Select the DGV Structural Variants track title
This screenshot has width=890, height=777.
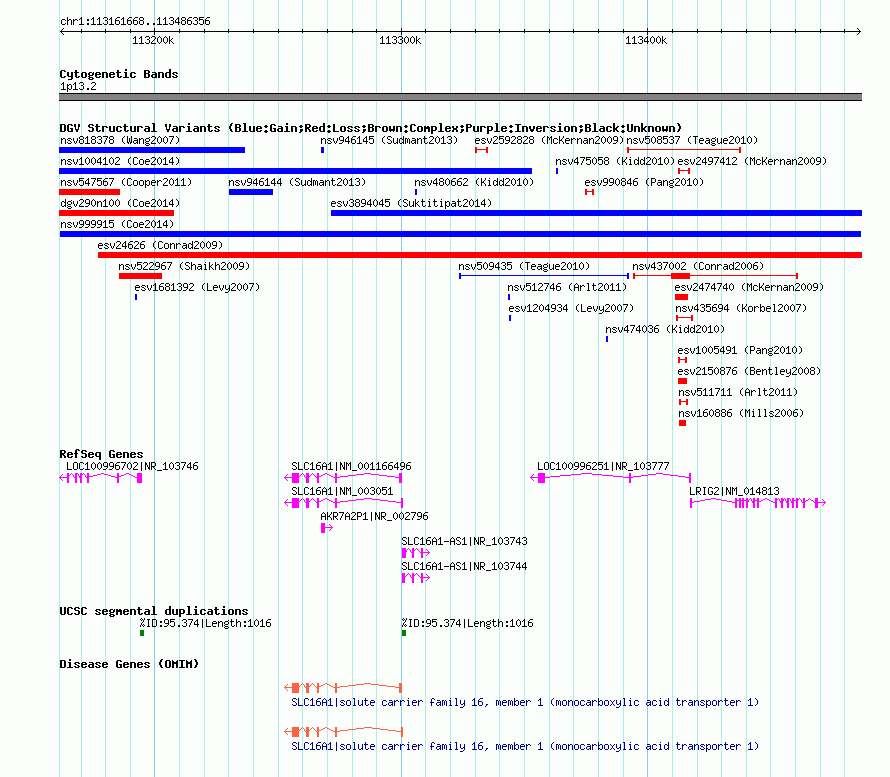(x=370, y=128)
